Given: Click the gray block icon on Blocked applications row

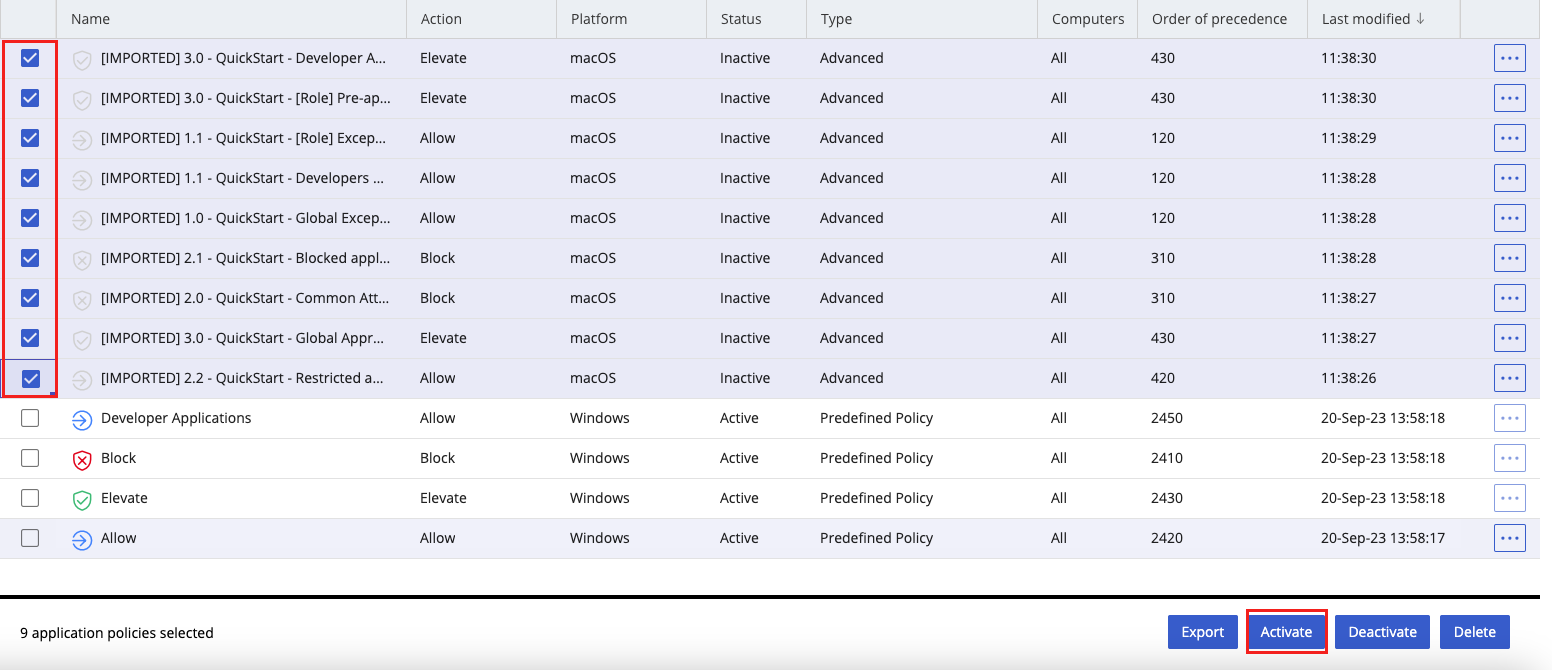Looking at the screenshot, I should [x=83, y=258].
